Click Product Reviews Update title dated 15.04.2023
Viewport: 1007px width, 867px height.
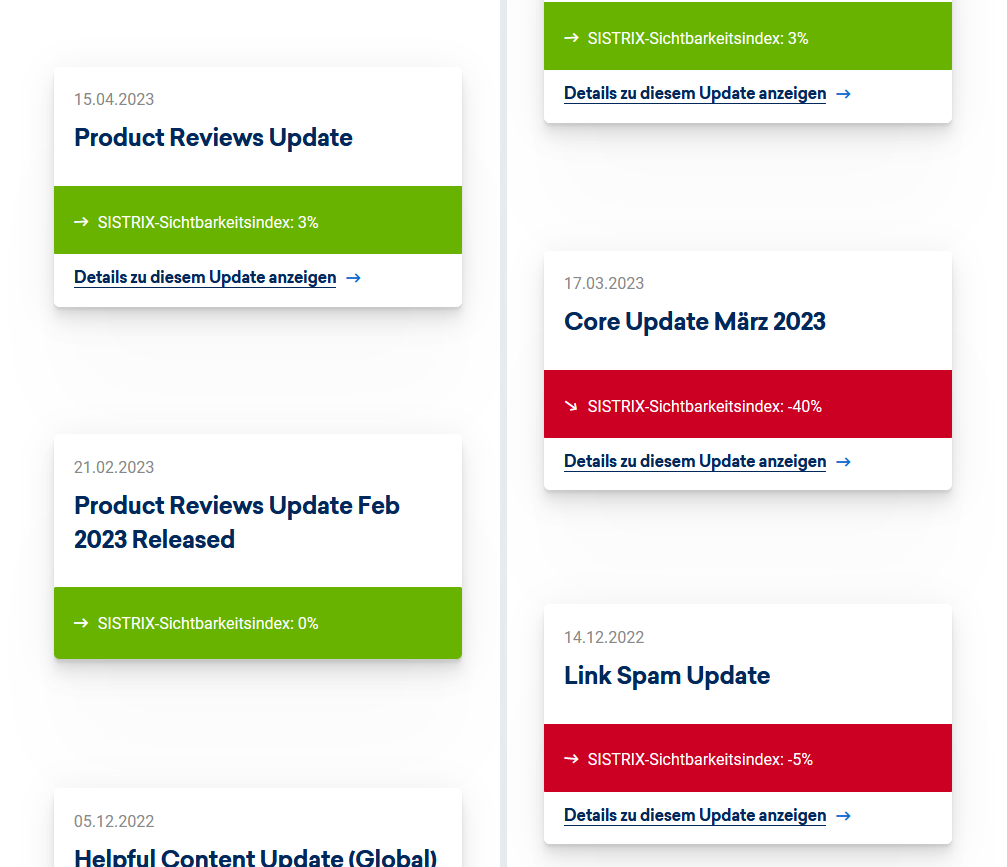pyautogui.click(x=213, y=138)
